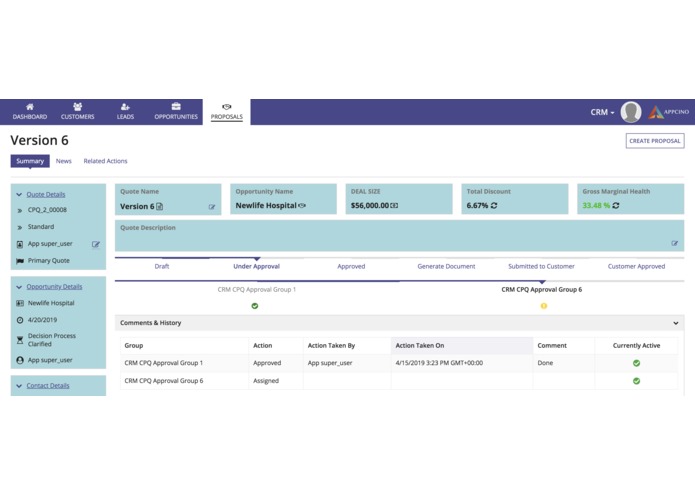Click the user avatar picture
Viewport: 695px width, 494px height.
coord(631,112)
